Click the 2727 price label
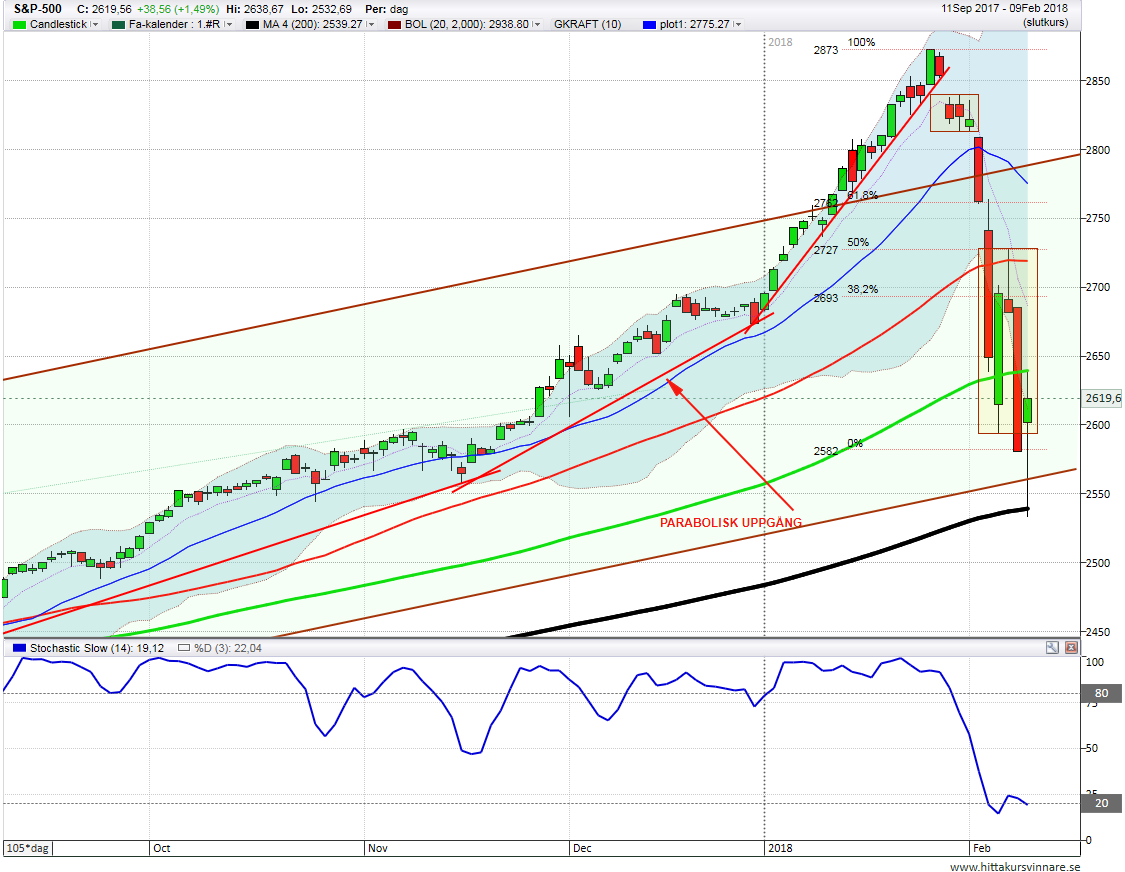This screenshot has width=1125, height=872. coord(826,250)
